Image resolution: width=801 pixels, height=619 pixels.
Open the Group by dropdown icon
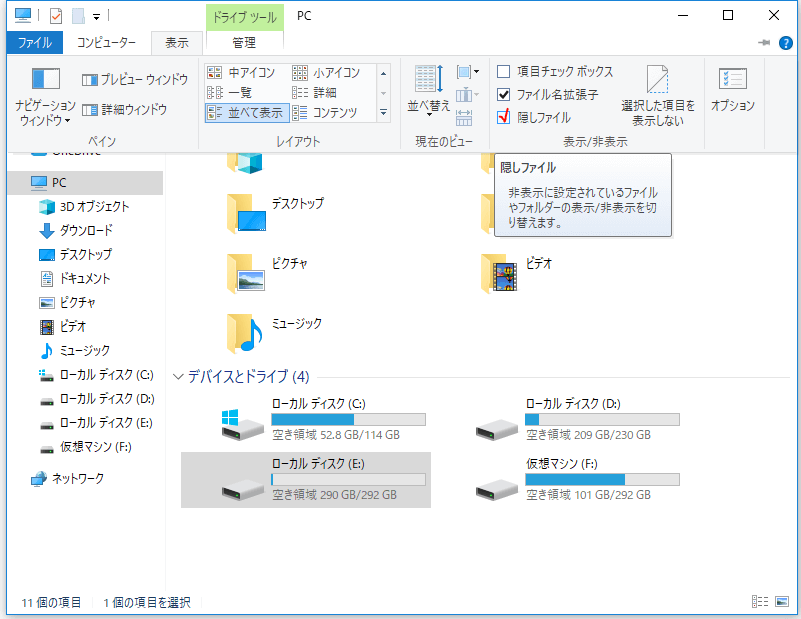click(467, 72)
